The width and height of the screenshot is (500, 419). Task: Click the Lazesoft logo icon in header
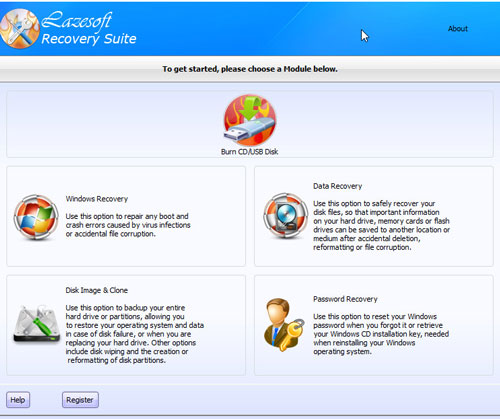[x=19, y=29]
